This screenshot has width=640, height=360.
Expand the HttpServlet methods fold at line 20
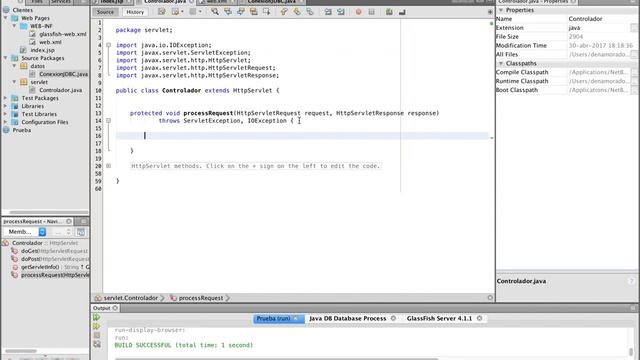coord(109,166)
